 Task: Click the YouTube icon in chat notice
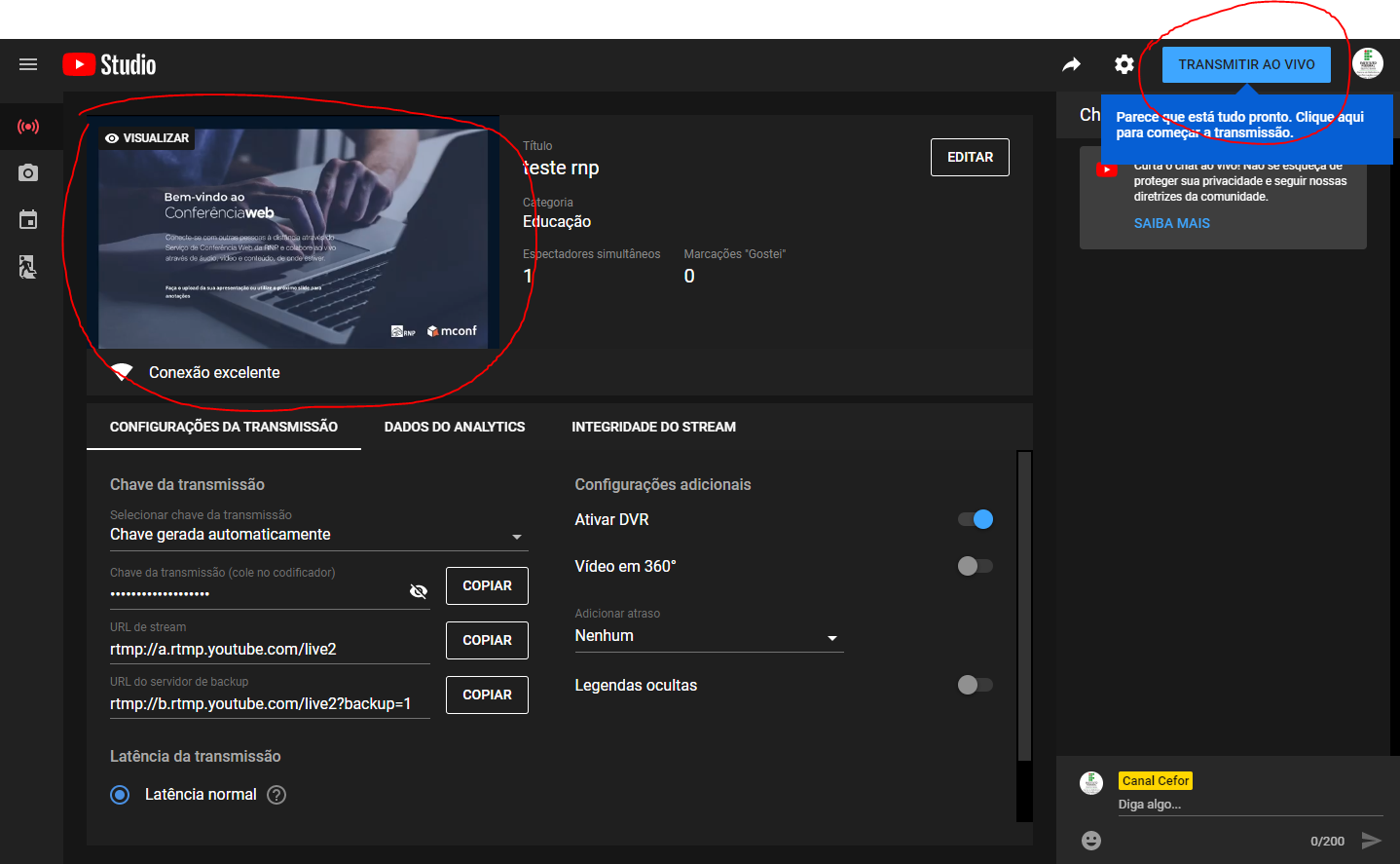[x=1107, y=169]
